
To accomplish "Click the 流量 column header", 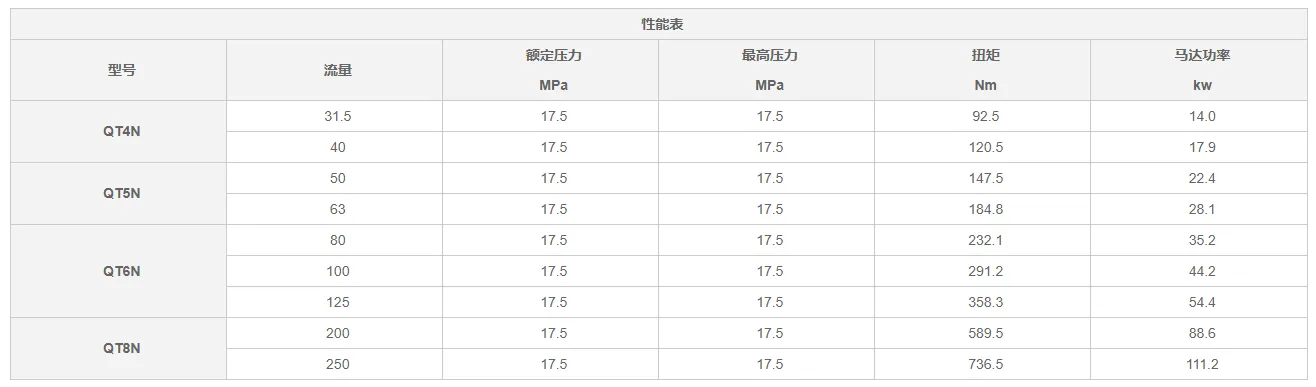I will [337, 70].
